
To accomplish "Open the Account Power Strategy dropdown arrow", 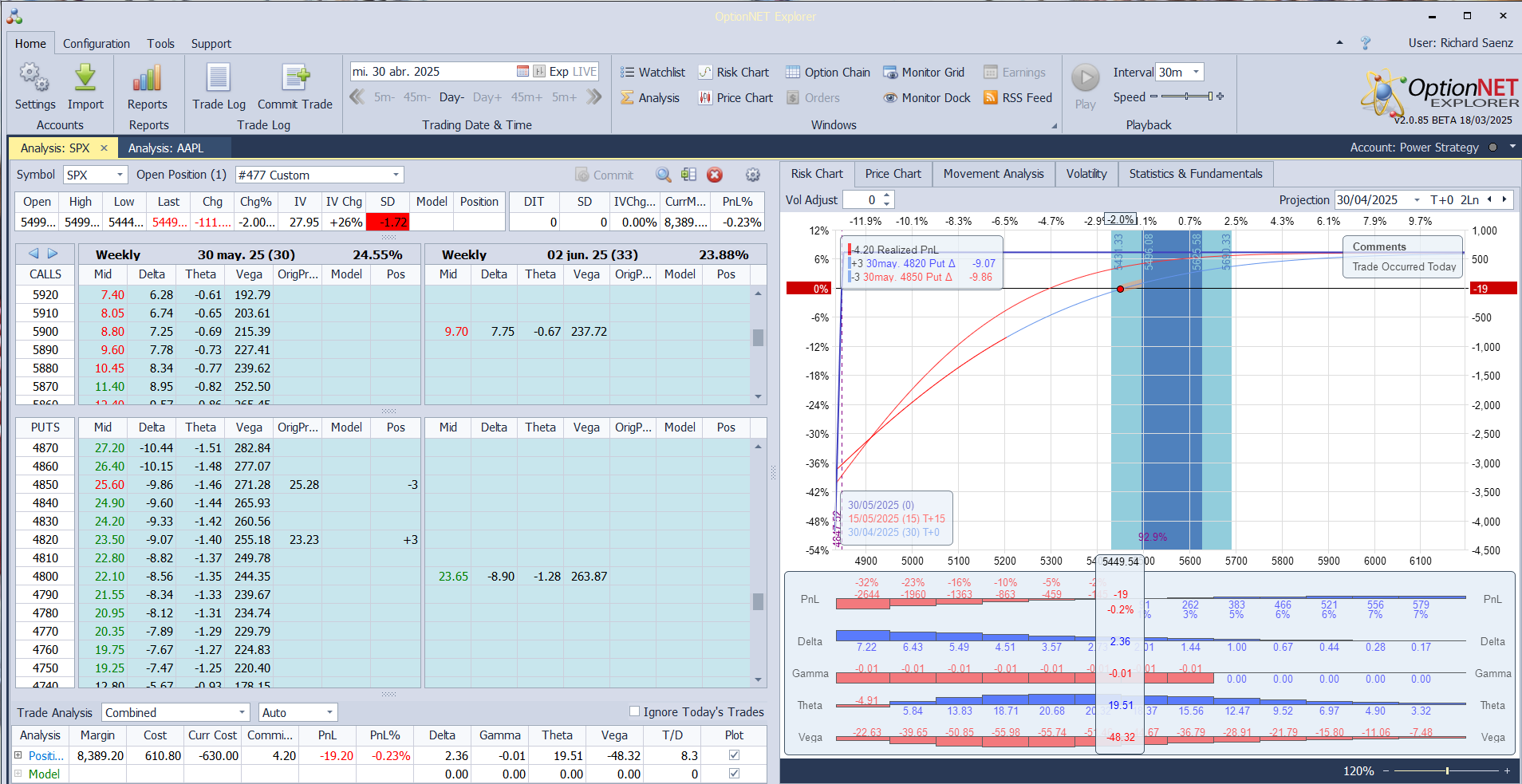I will tap(1512, 148).
